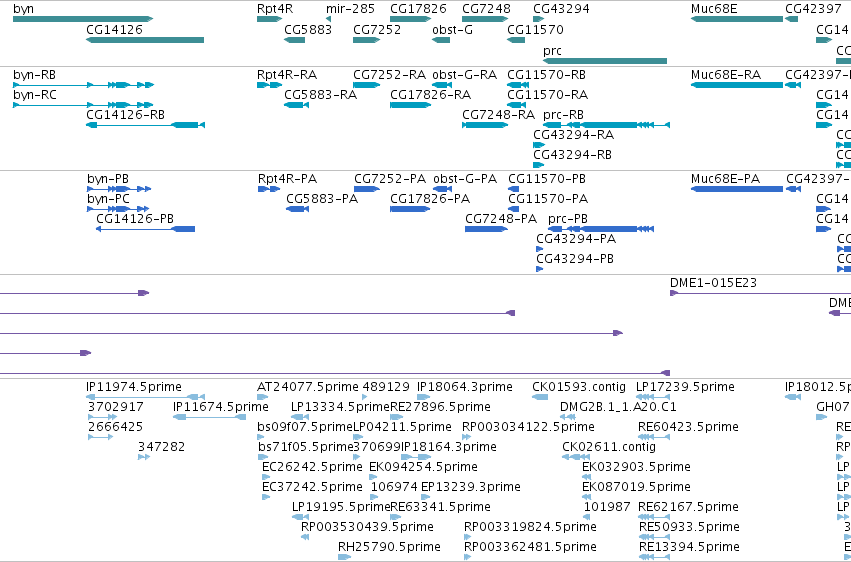Screen dimensions: 851x562
Task: Select EST 3702917
Action: click(102, 417)
